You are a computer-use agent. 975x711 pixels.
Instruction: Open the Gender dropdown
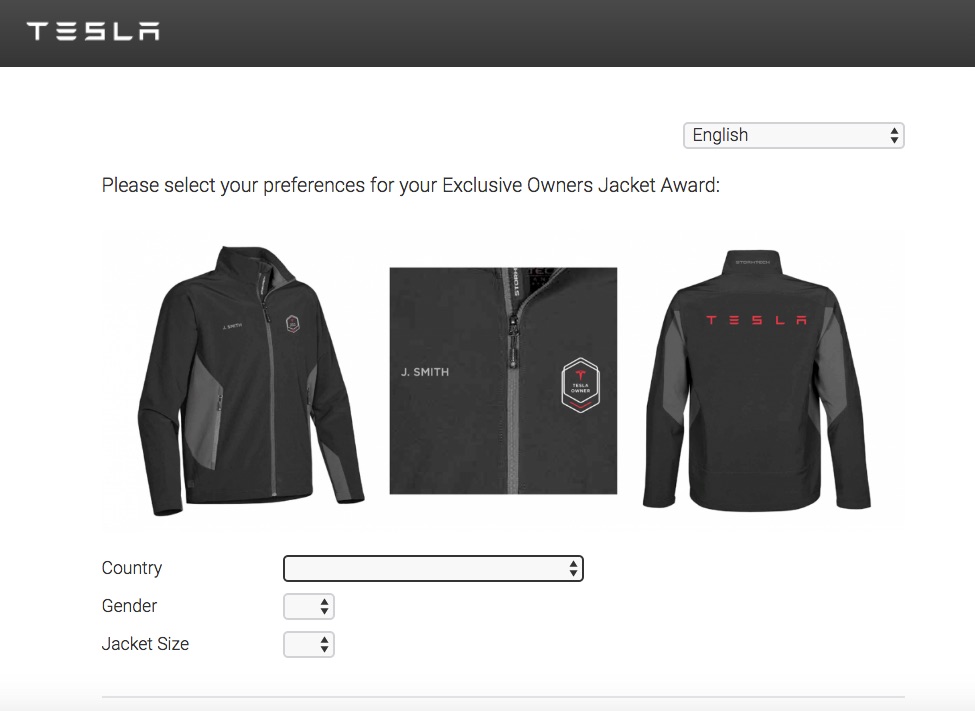coord(308,606)
